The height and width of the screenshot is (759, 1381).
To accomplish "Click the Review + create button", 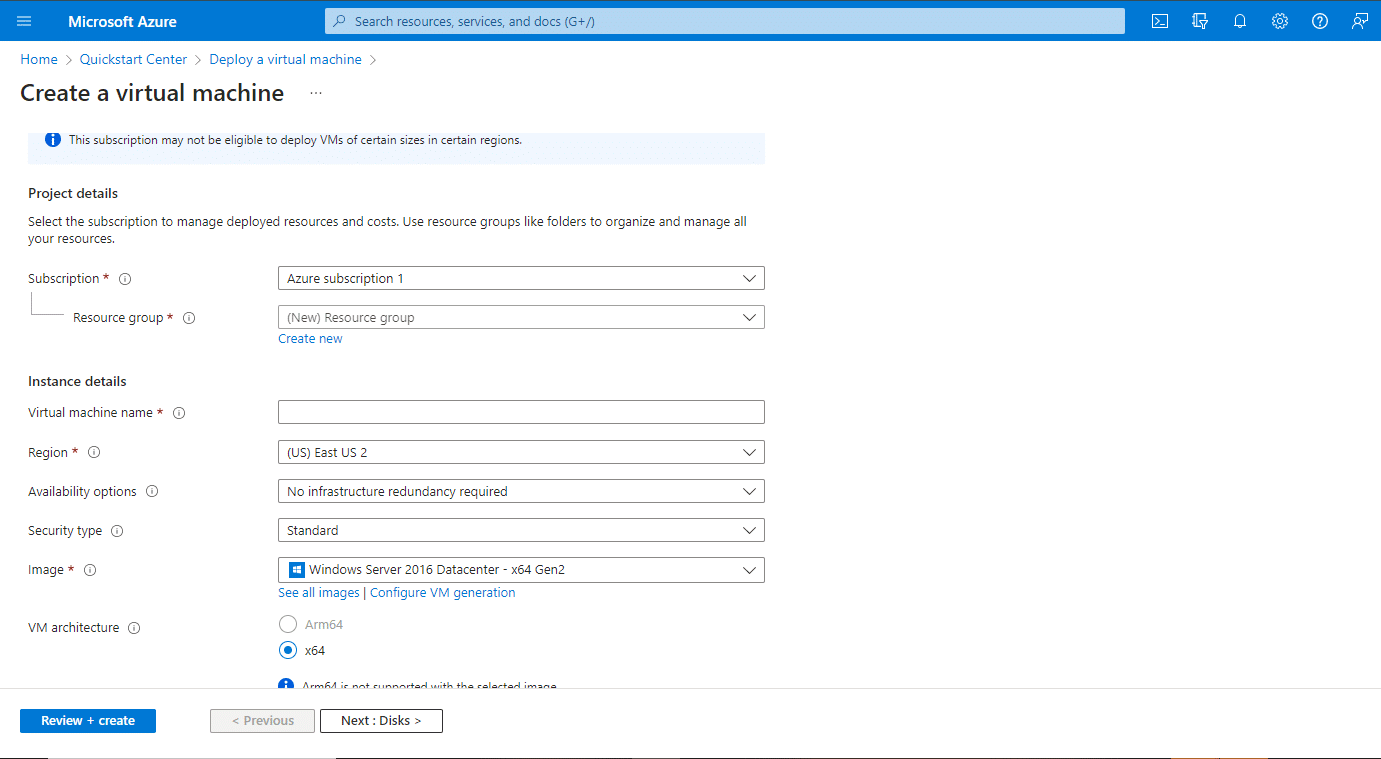I will click(87, 720).
